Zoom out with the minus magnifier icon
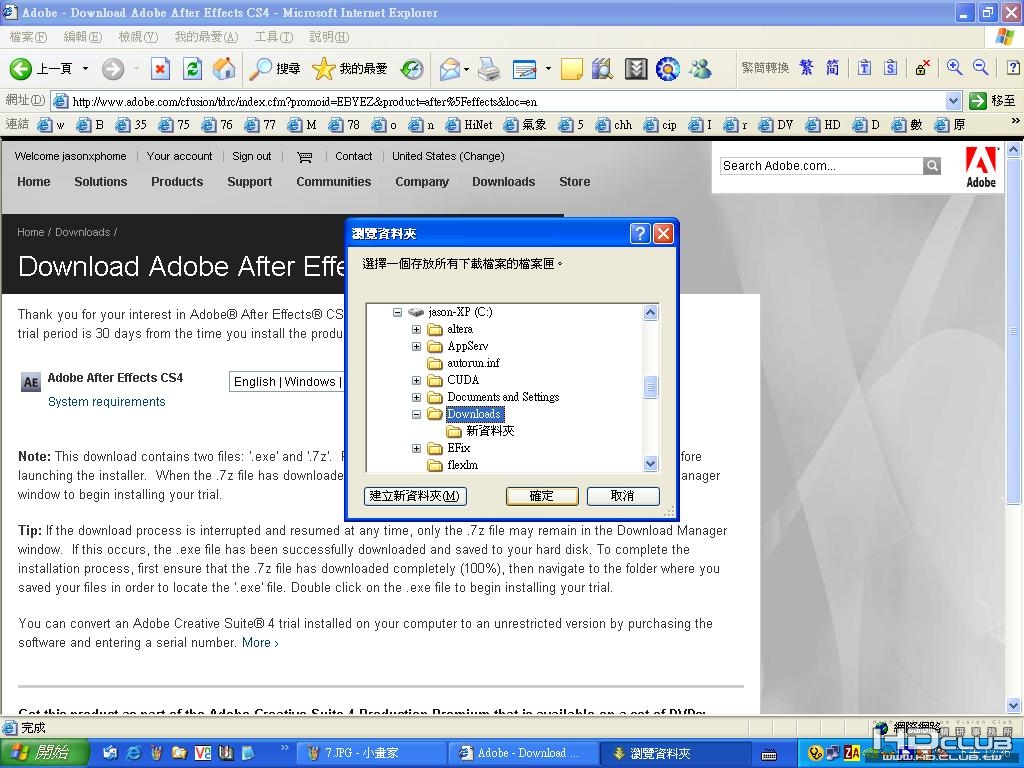This screenshot has width=1024, height=768. 980,67
